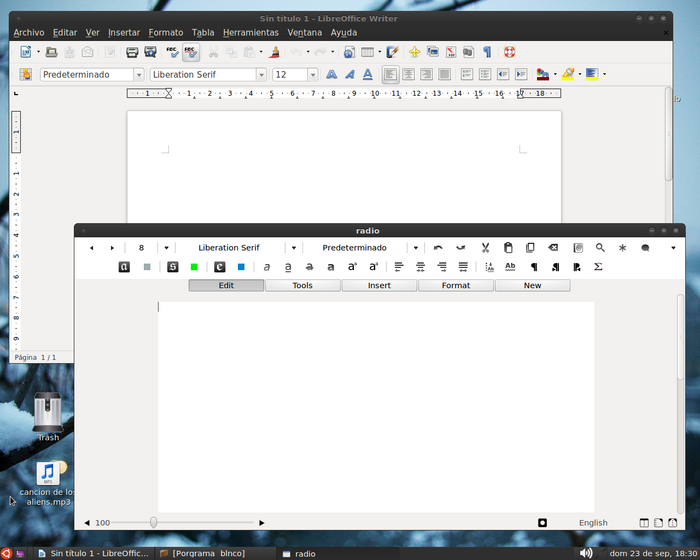Open the Formato menu

tap(166, 32)
